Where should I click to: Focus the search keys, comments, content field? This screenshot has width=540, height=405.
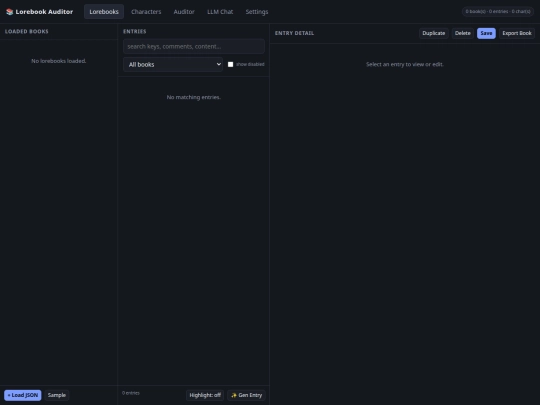[x=194, y=46]
